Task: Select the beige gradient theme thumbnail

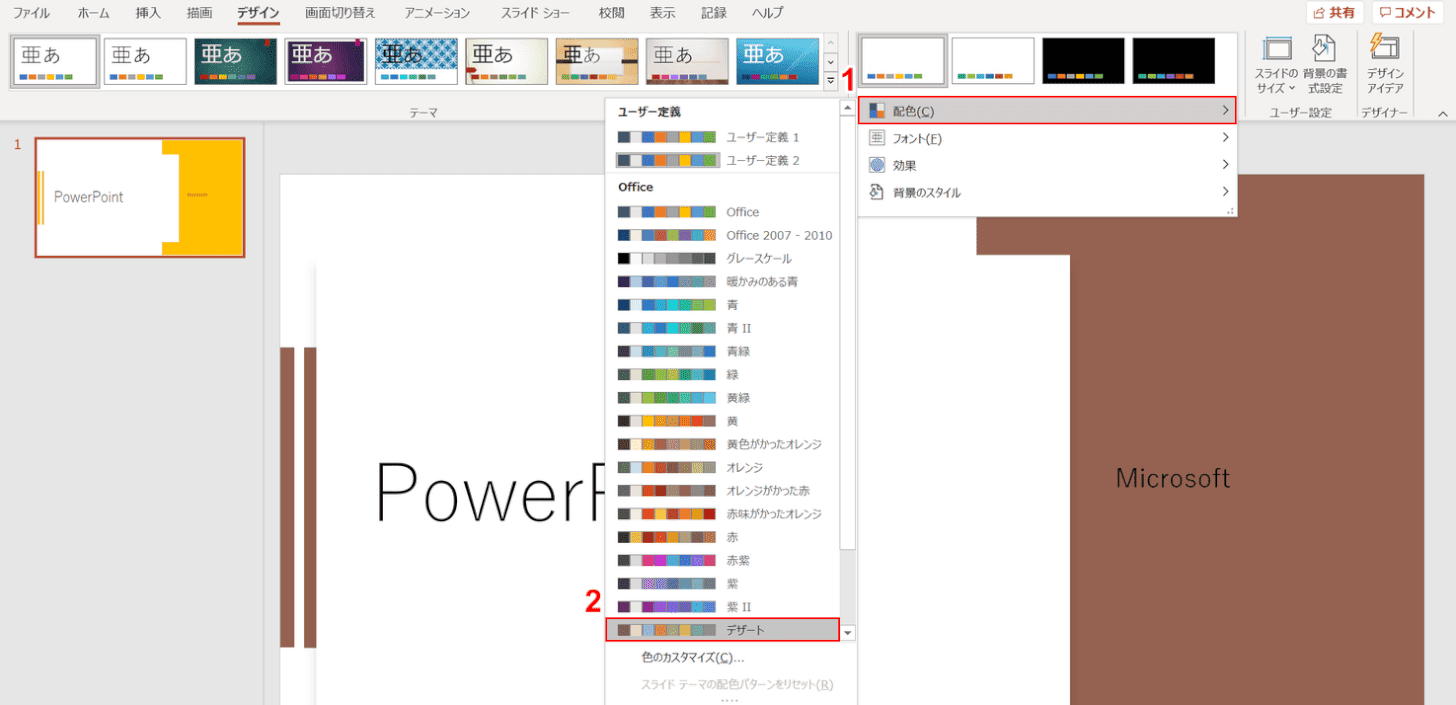Action: tap(687, 61)
